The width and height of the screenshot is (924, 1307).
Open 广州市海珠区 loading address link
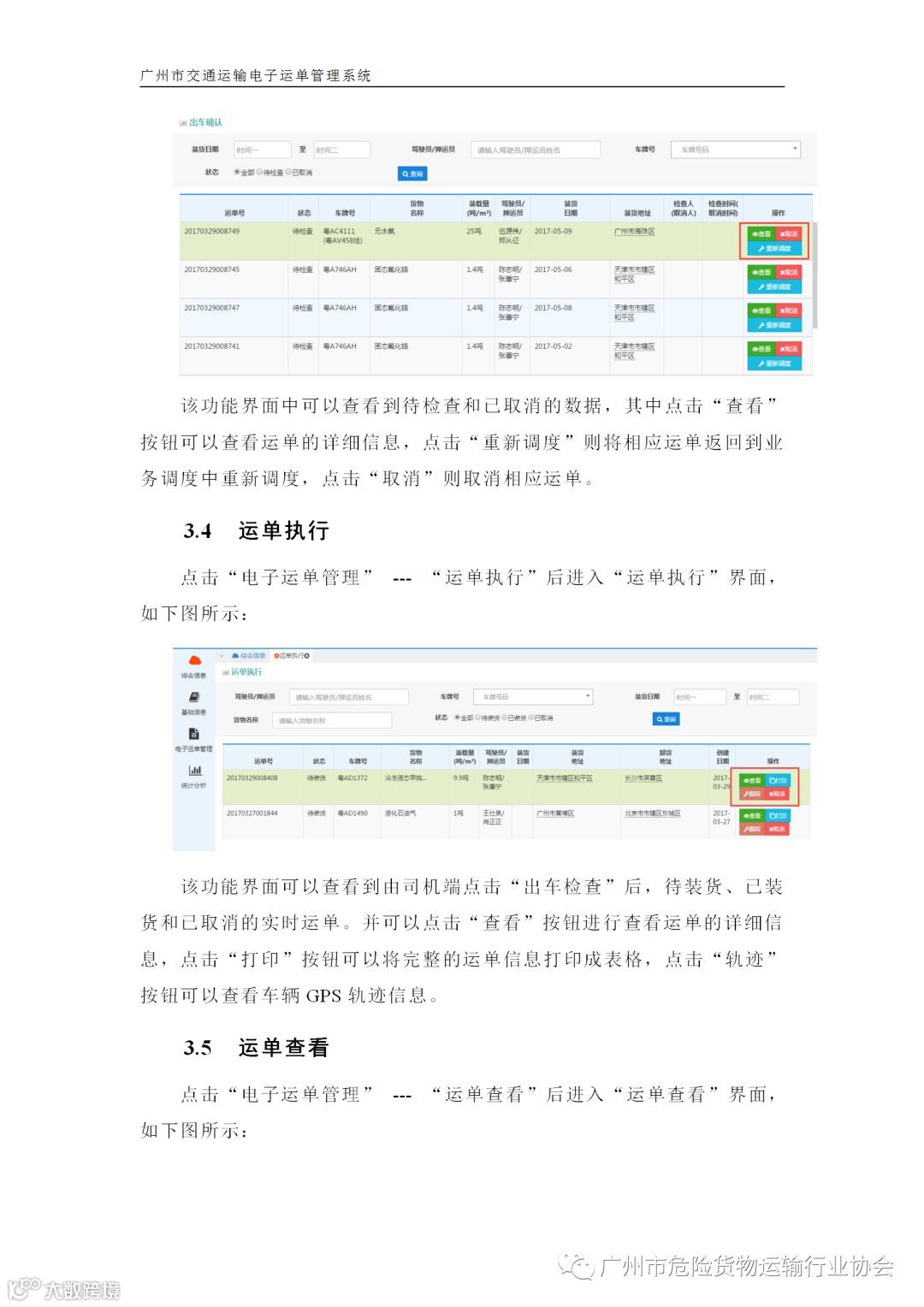(x=634, y=231)
